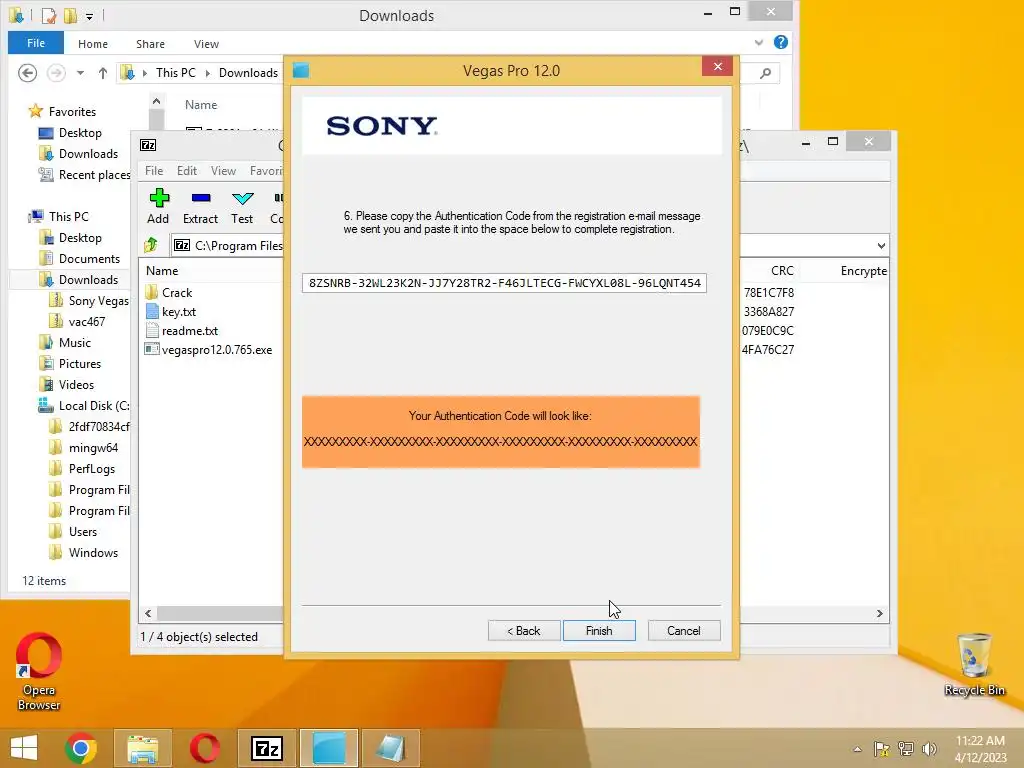Close the Vegas Pro 12.0 dialog
The image size is (1024, 768).
click(718, 67)
